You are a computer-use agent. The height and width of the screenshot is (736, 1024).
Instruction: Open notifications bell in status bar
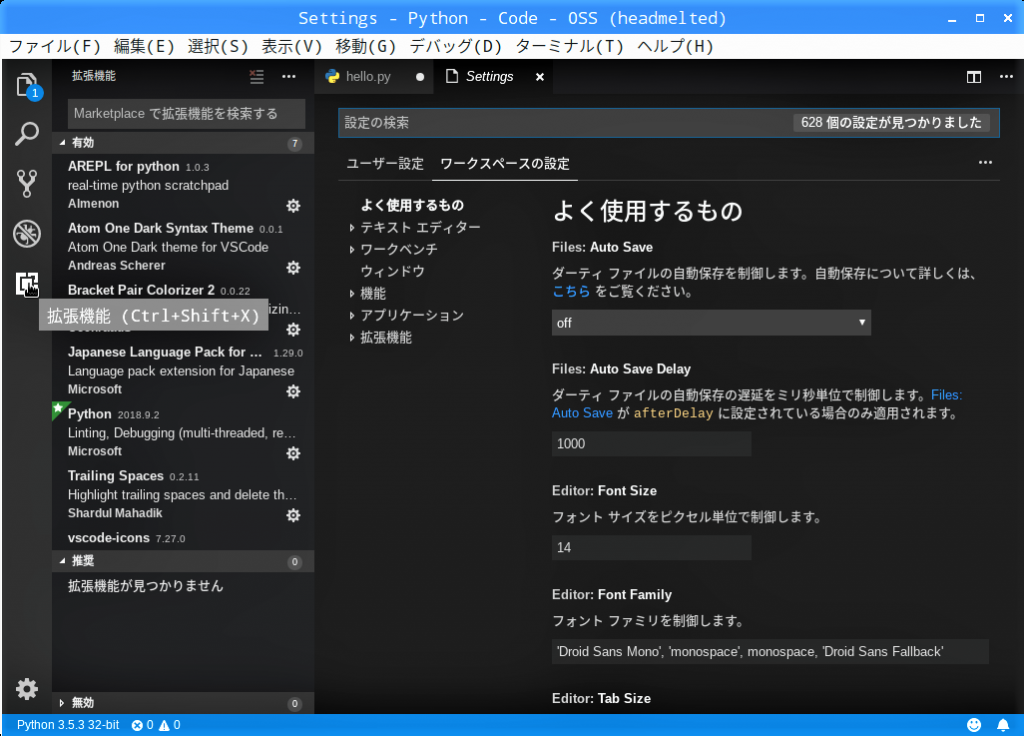coord(1003,725)
